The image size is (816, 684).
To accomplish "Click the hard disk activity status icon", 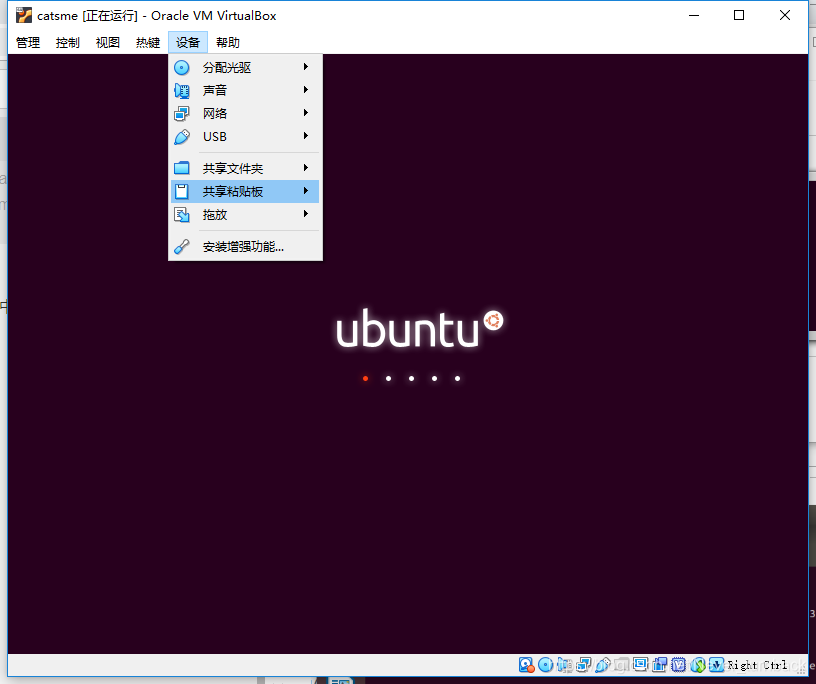I will [x=527, y=665].
